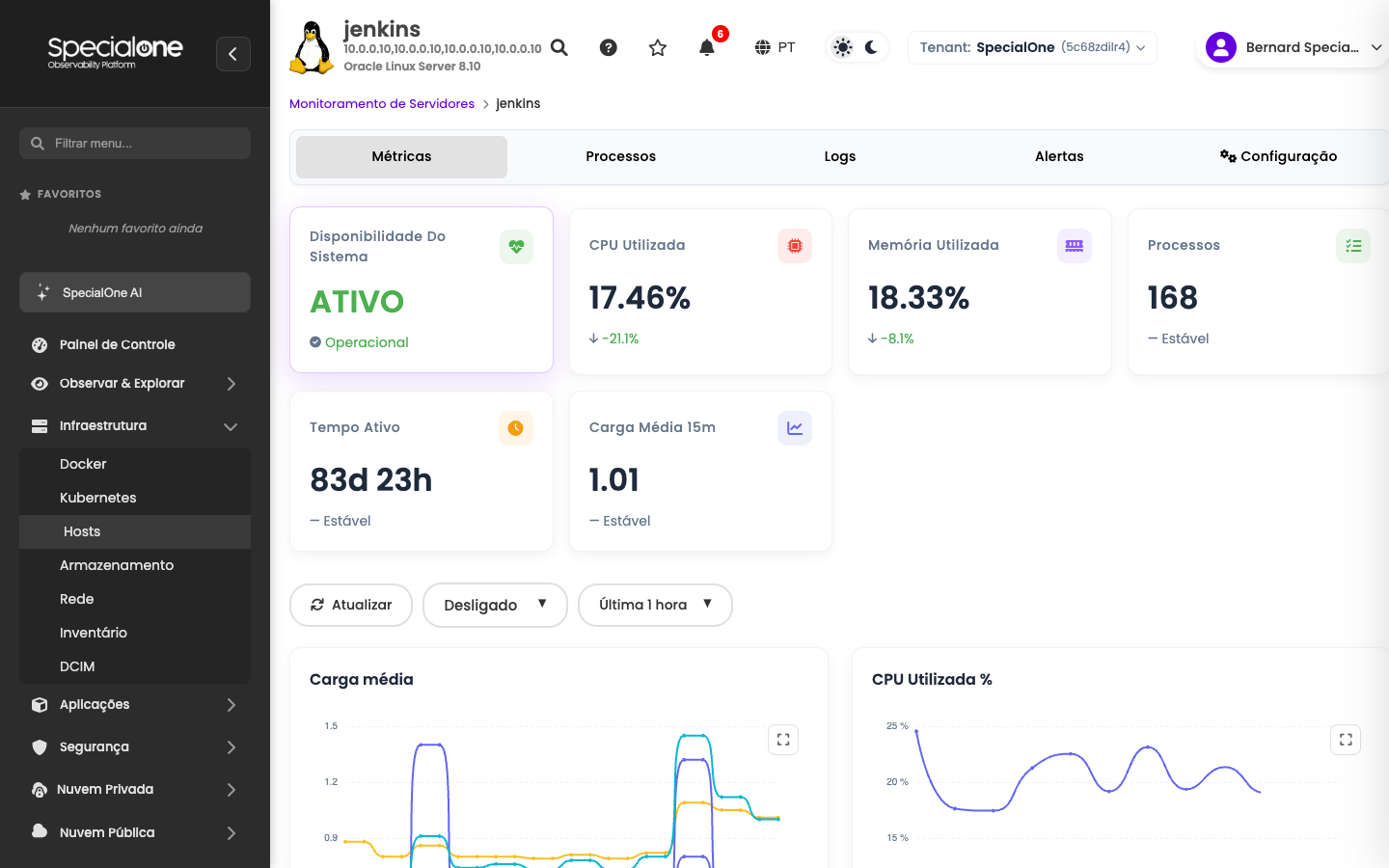Click the user avatar icon

tap(1221, 47)
